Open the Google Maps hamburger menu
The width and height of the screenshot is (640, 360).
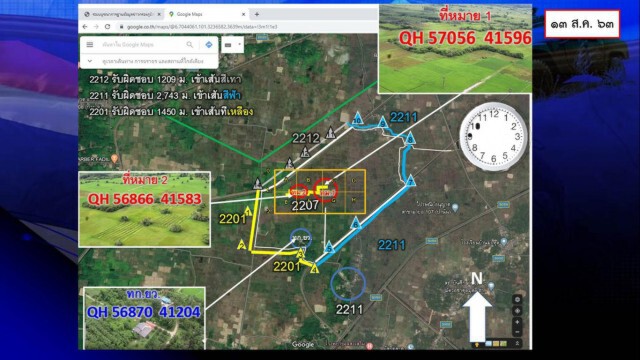90,44
